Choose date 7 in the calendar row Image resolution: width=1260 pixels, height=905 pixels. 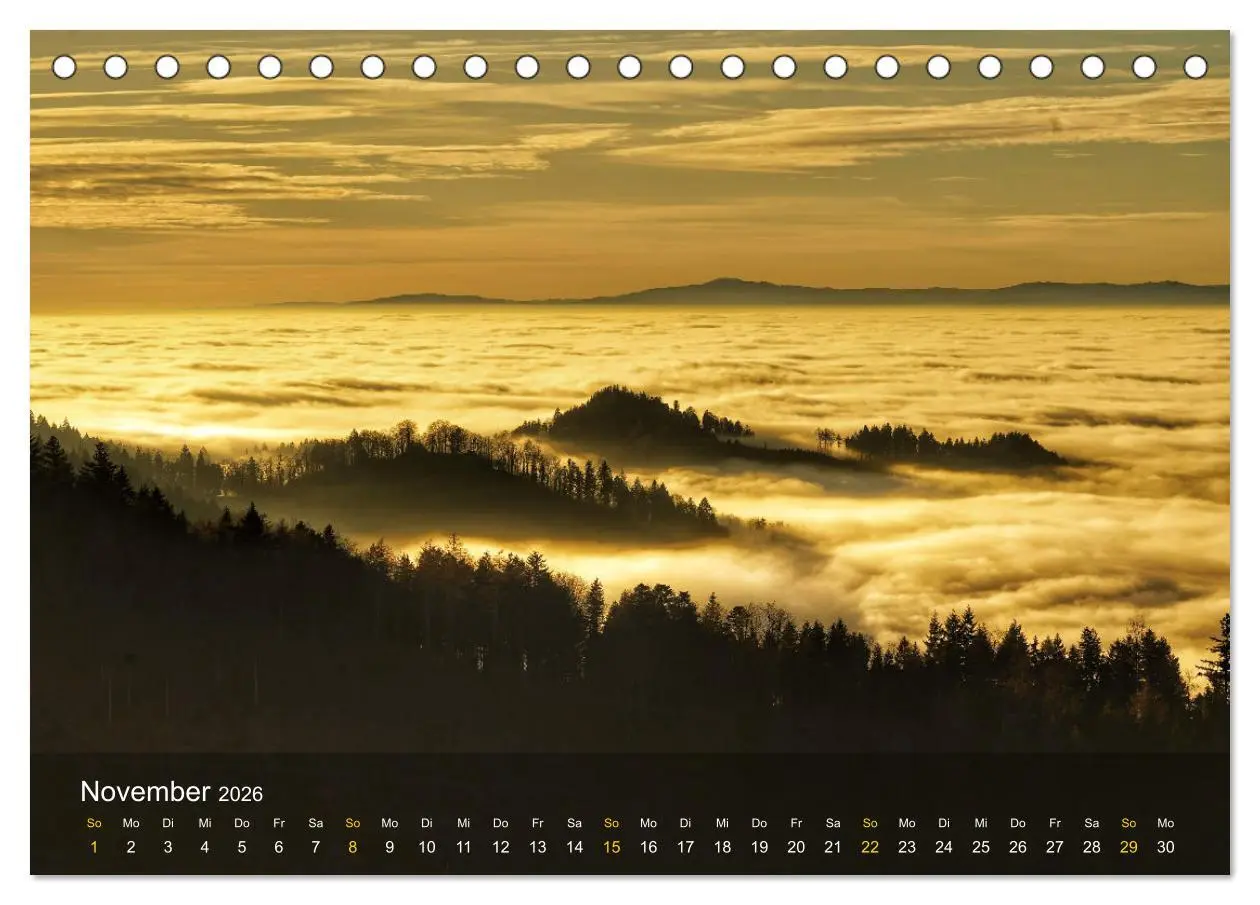[316, 847]
